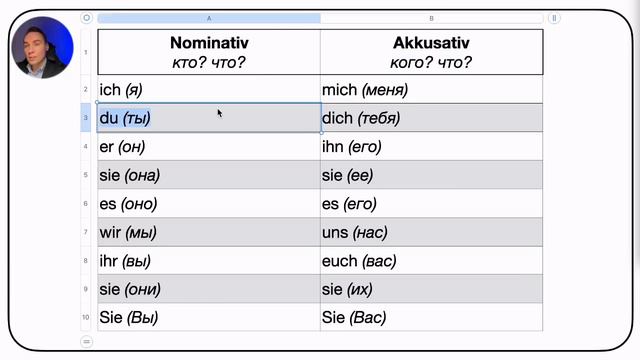Select the cell 'dich (тебя)'
Image resolution: width=640 pixels, height=360 pixels.
click(431, 118)
